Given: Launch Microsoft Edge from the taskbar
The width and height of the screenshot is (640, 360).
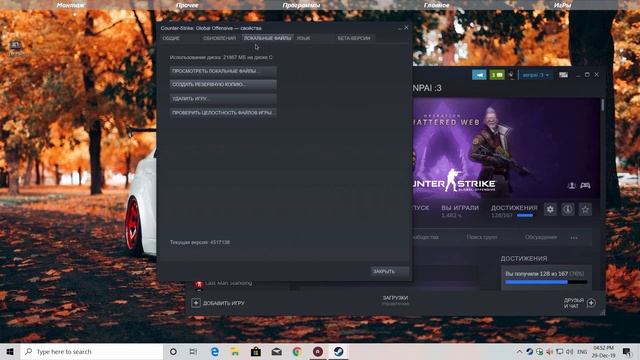Looking at the screenshot, I should [215, 351].
